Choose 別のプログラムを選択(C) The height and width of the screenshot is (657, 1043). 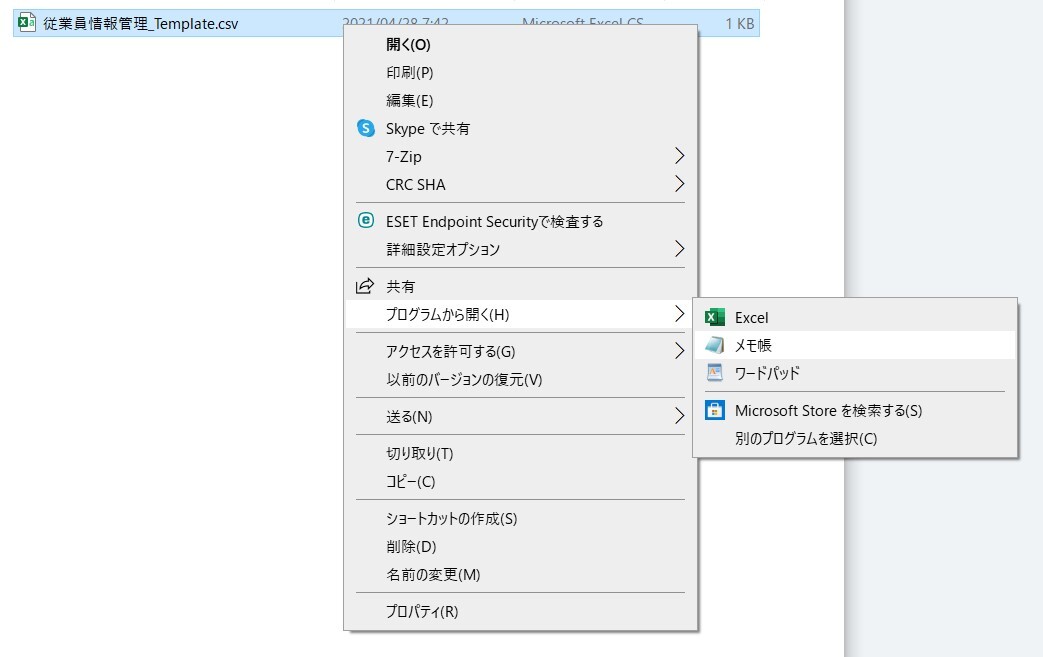coord(805,438)
